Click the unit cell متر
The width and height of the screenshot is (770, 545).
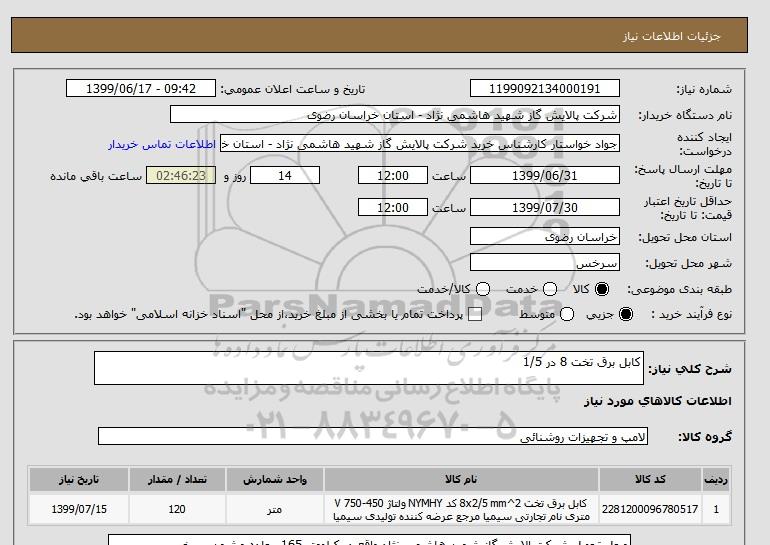(x=275, y=509)
